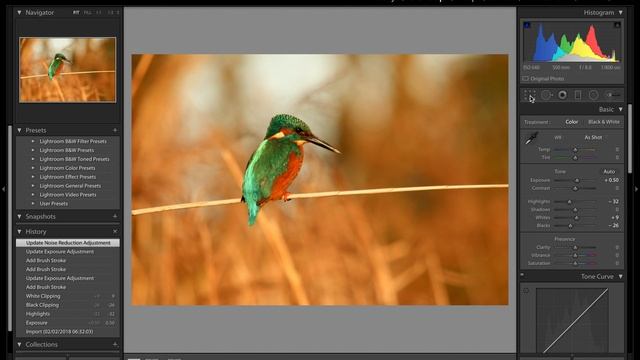Click the Navigator preview thumbnail
The height and width of the screenshot is (360, 640).
(67, 69)
